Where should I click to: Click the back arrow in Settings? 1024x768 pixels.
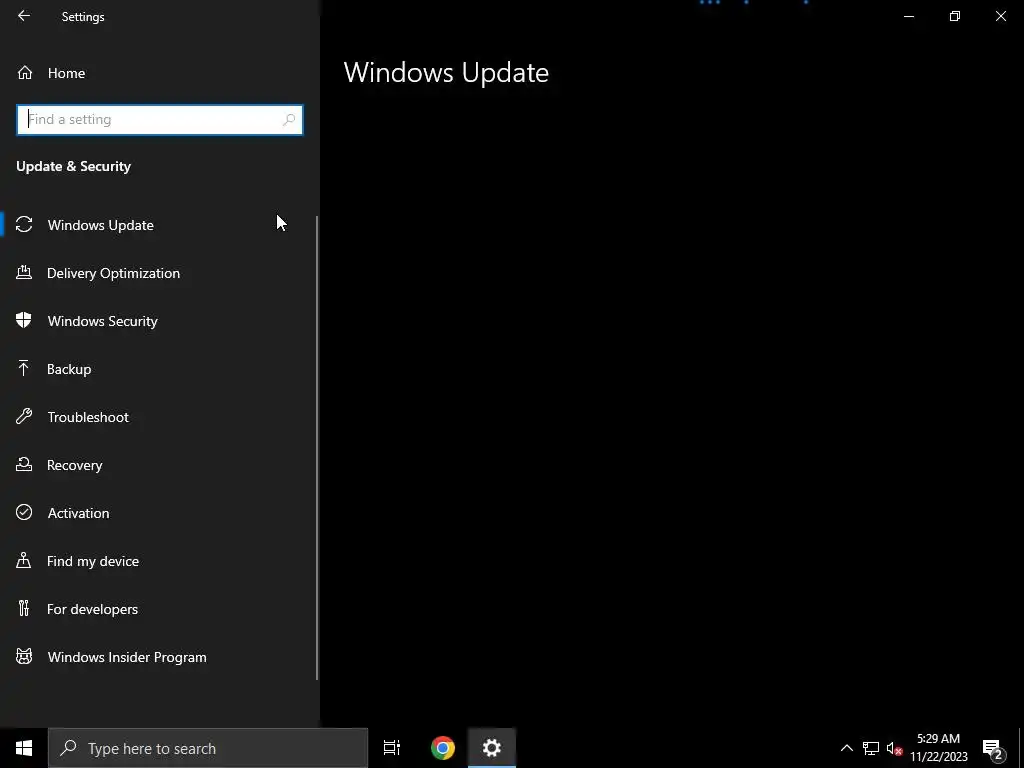24,16
